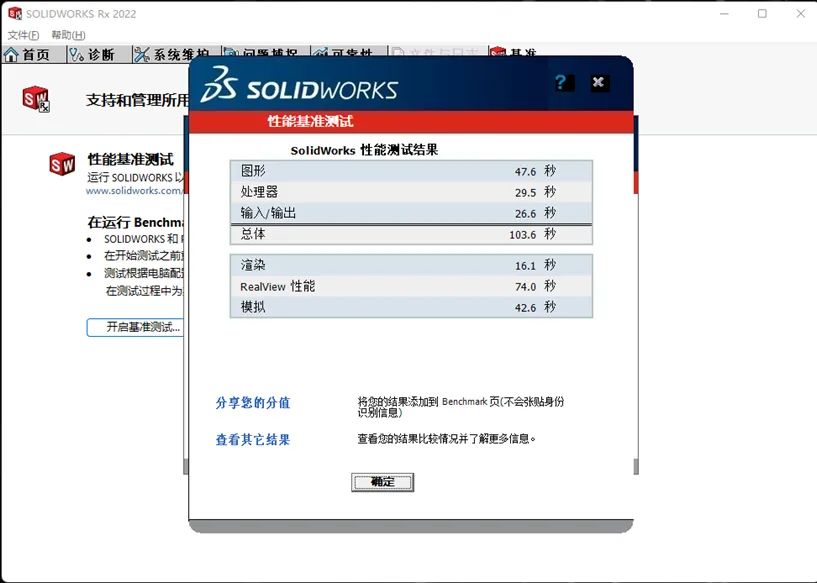Click the SolidWorks 性能测试结果 heading
The height and width of the screenshot is (583, 817).
(364, 151)
